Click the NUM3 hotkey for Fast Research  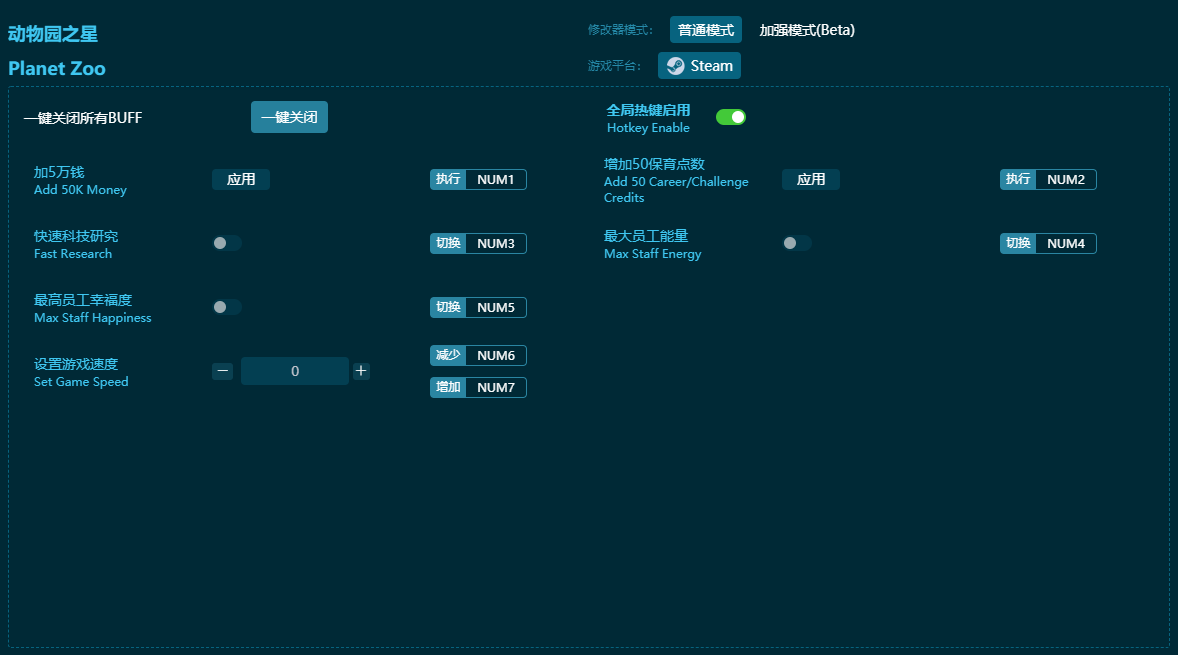coord(495,244)
